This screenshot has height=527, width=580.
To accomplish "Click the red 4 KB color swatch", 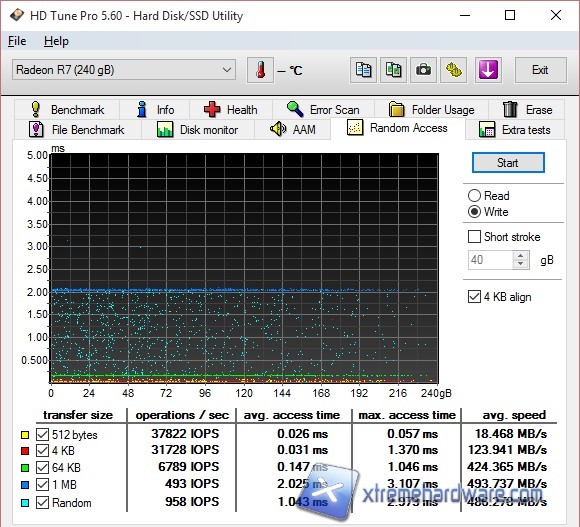I will click(x=25, y=451).
